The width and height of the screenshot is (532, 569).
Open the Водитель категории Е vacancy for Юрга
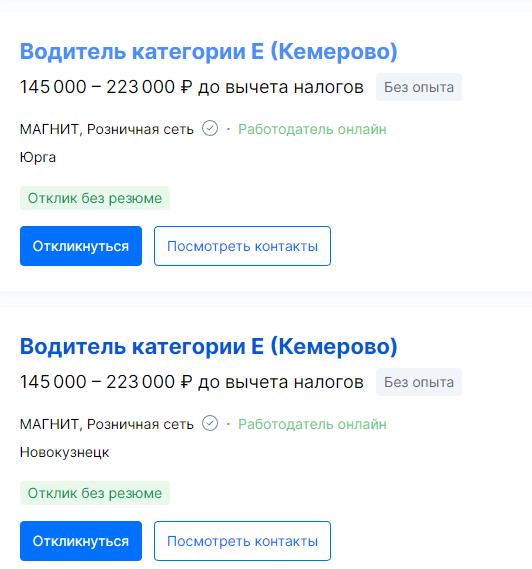209,52
